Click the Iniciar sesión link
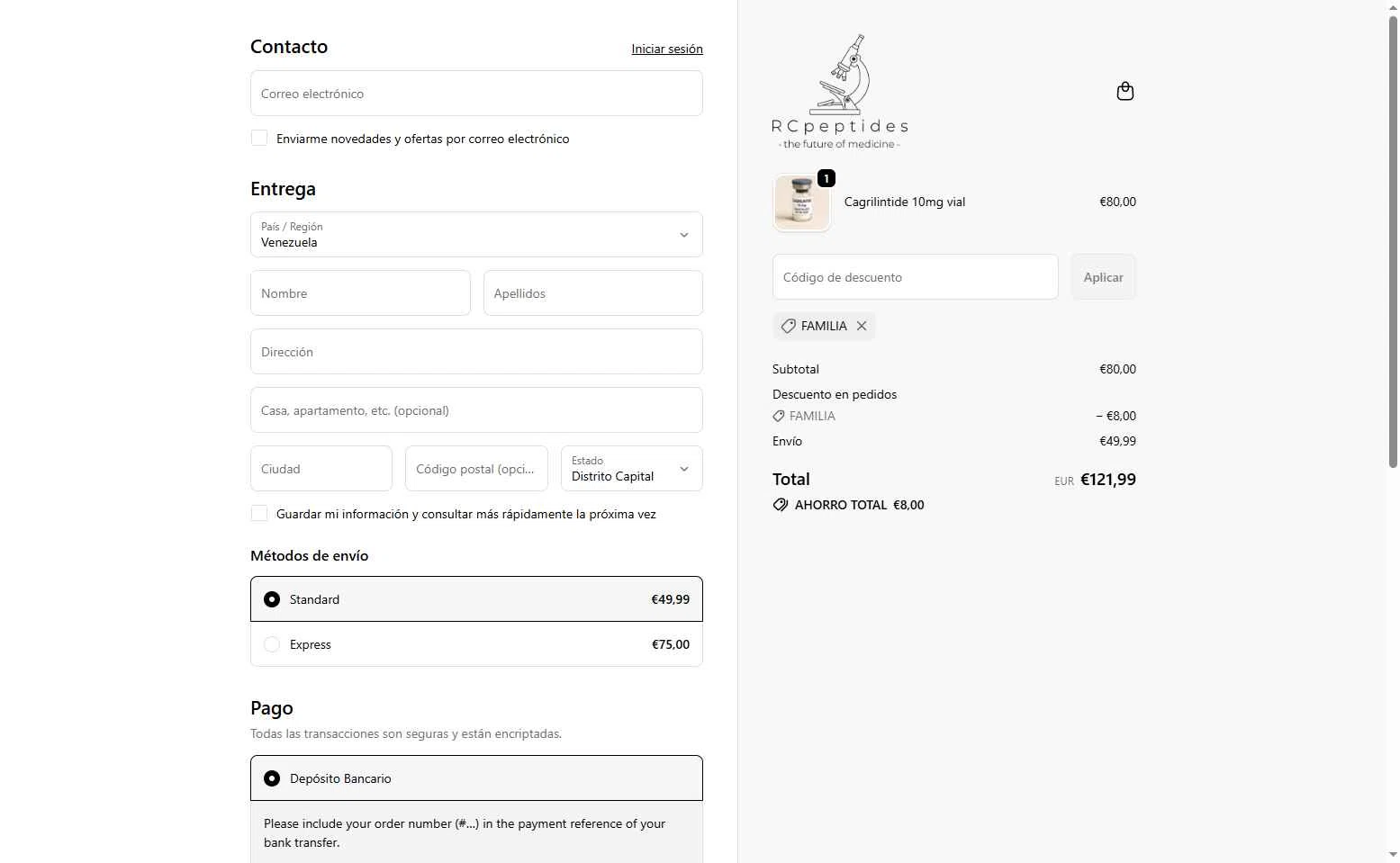This screenshot has width=1400, height=863. click(667, 49)
